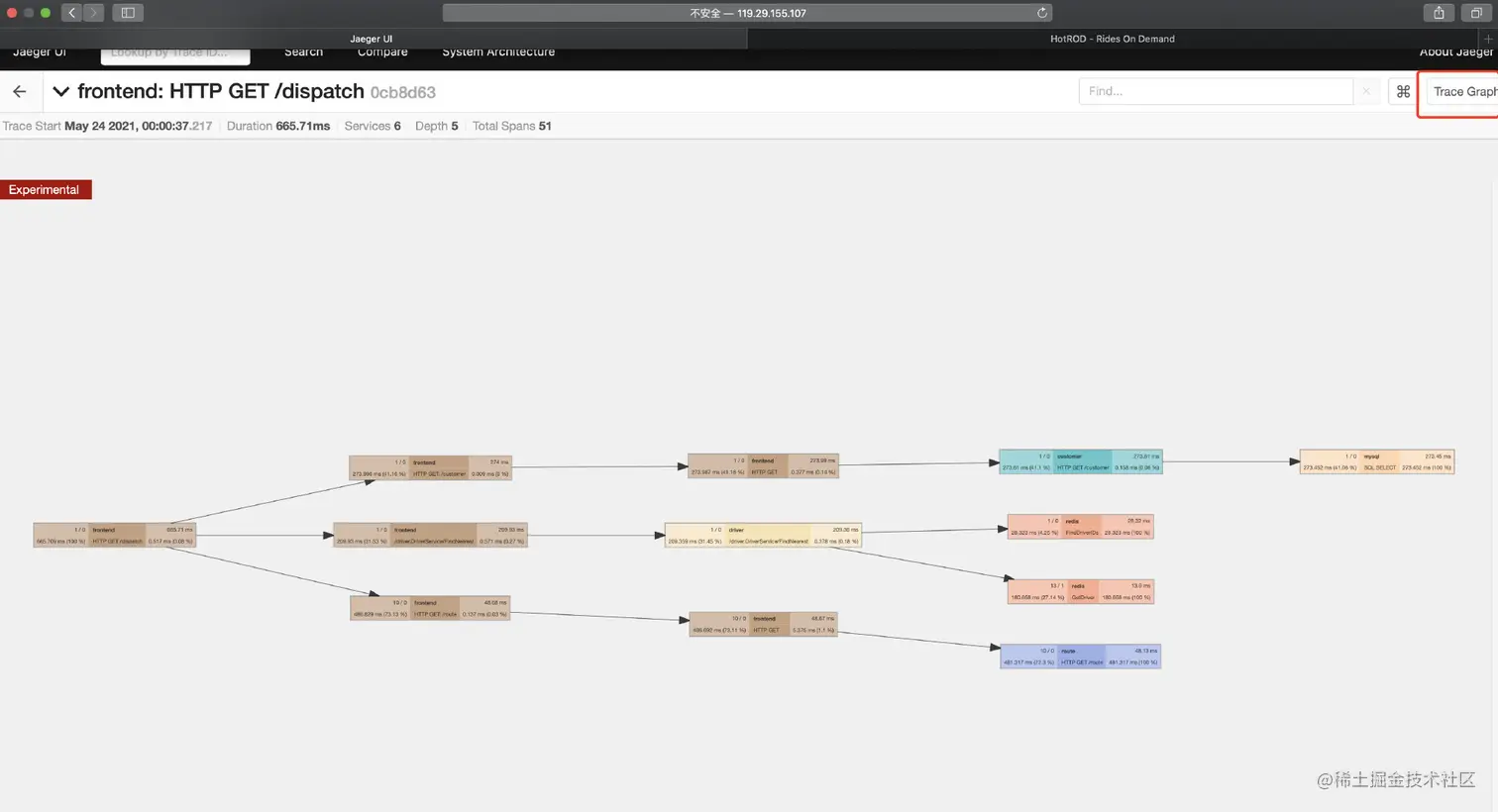1498x812 pixels.
Task: Open the About Jaeger menu
Action: pyautogui.click(x=1456, y=51)
